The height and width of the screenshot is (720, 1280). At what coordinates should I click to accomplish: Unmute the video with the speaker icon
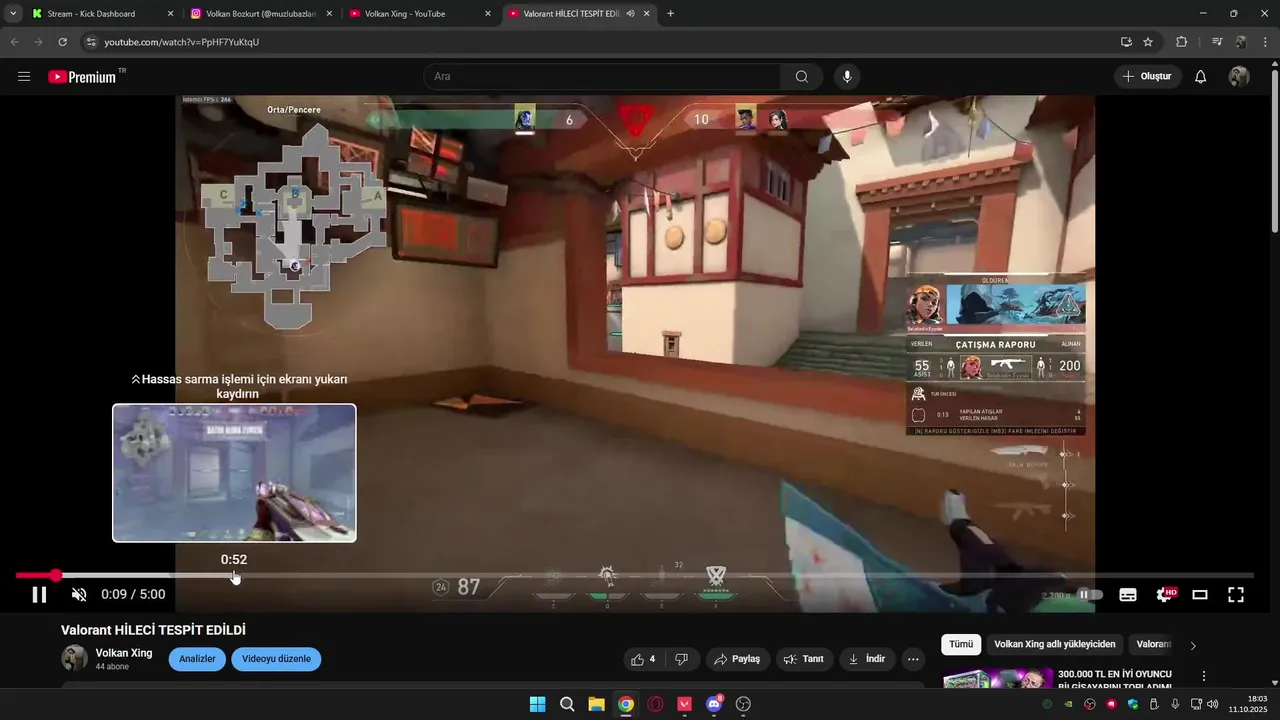pyautogui.click(x=79, y=594)
